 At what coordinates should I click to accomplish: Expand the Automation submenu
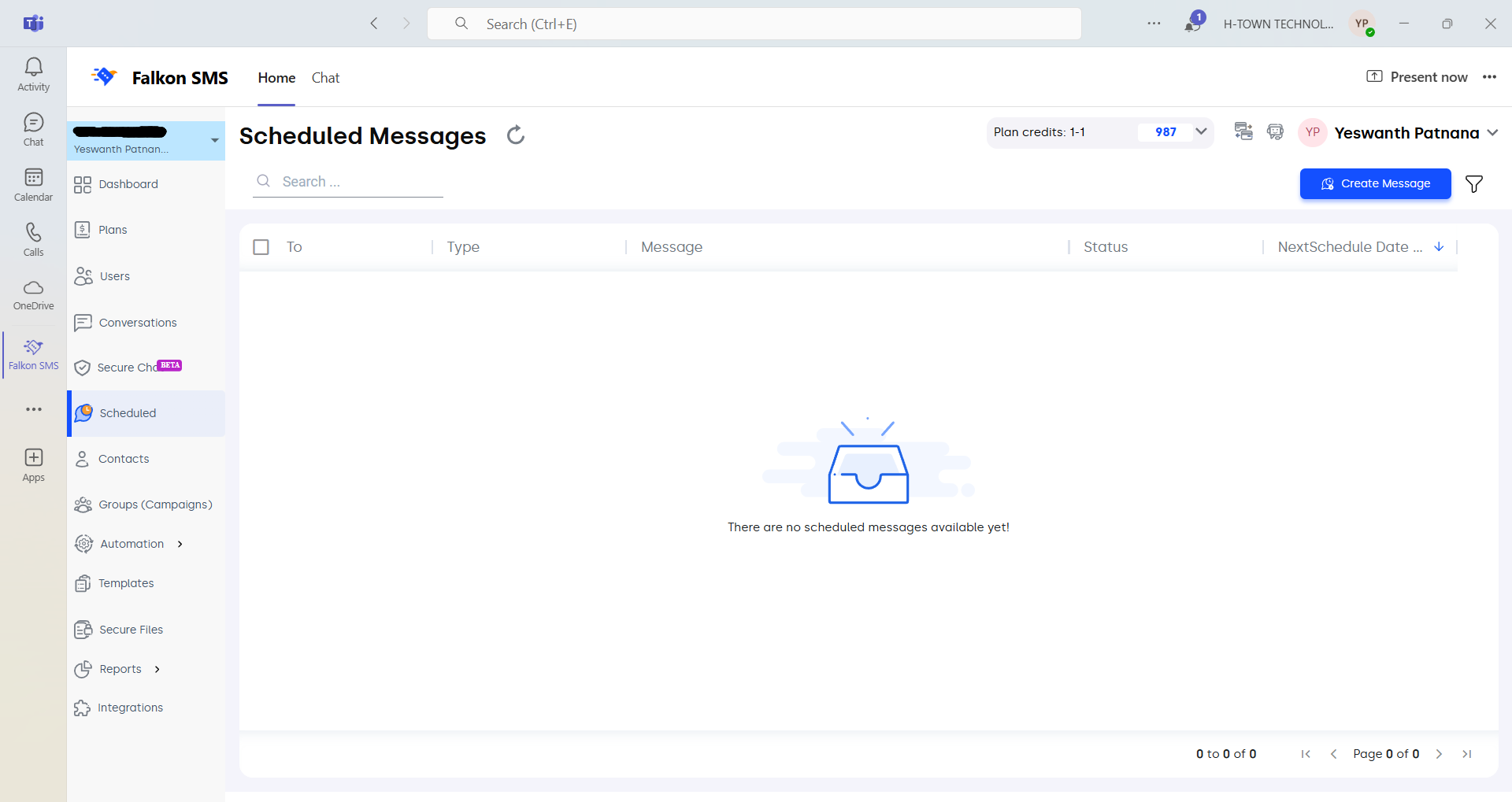[x=180, y=544]
